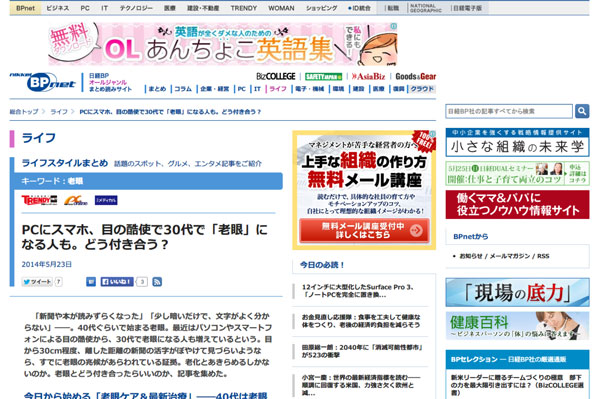Image resolution: width=600 pixels, height=399 pixels.
Task: Open the ライフスタイルまとめ heading link
Action: click(65, 163)
